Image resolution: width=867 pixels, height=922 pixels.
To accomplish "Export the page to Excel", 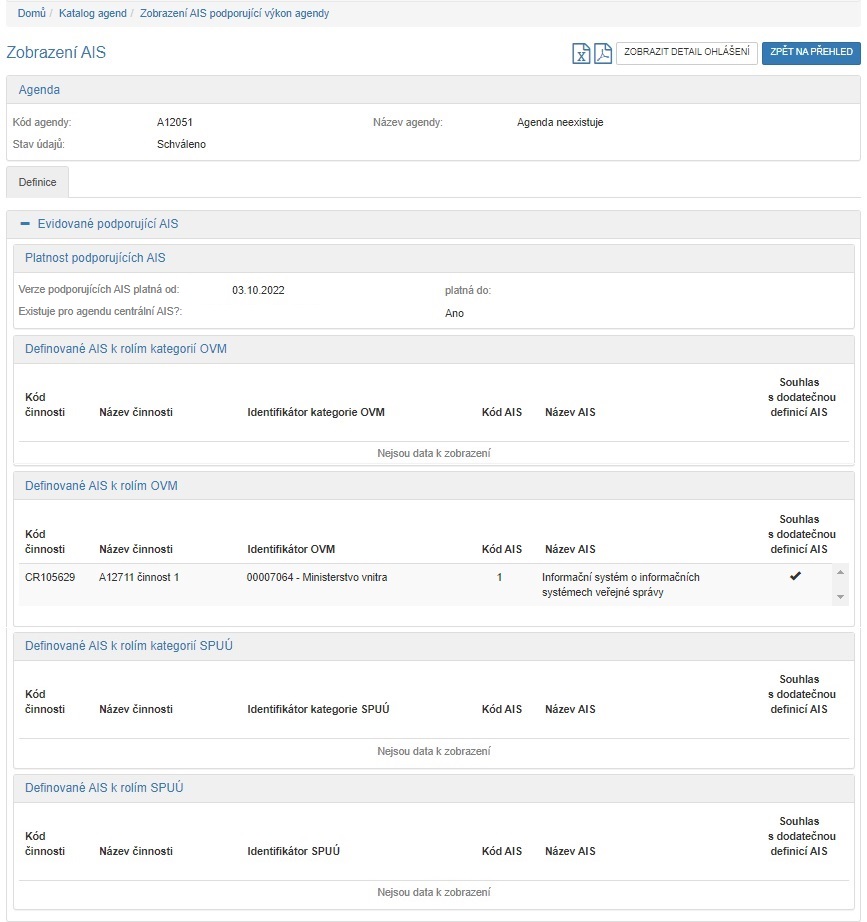I will (581, 54).
